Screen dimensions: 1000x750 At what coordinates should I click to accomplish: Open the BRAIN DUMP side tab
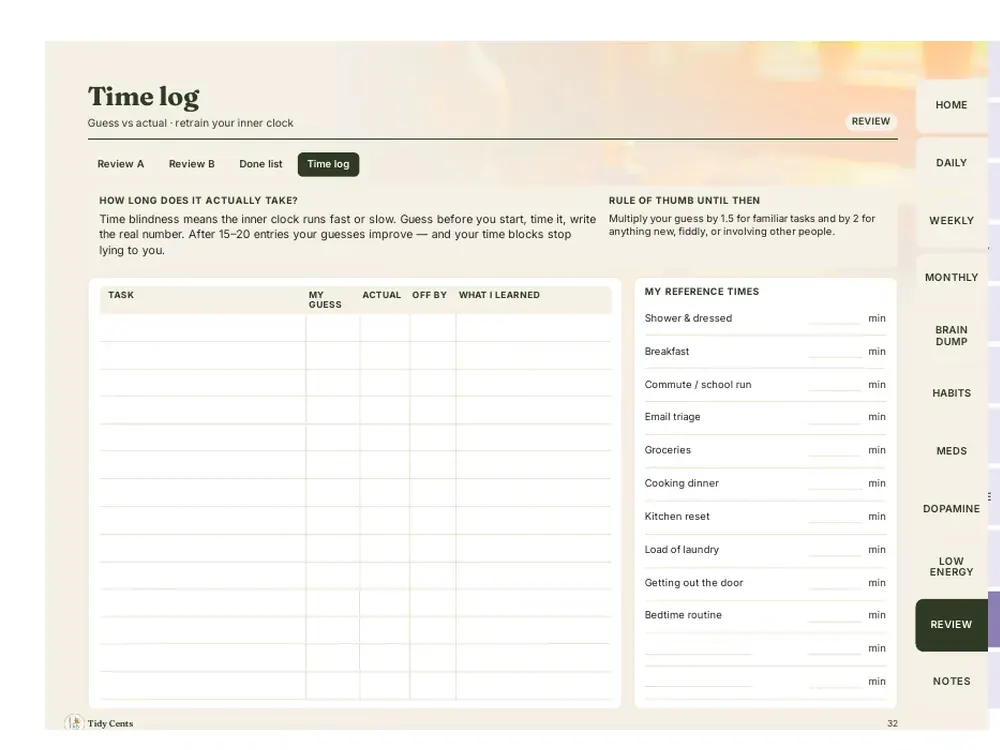coord(952,335)
